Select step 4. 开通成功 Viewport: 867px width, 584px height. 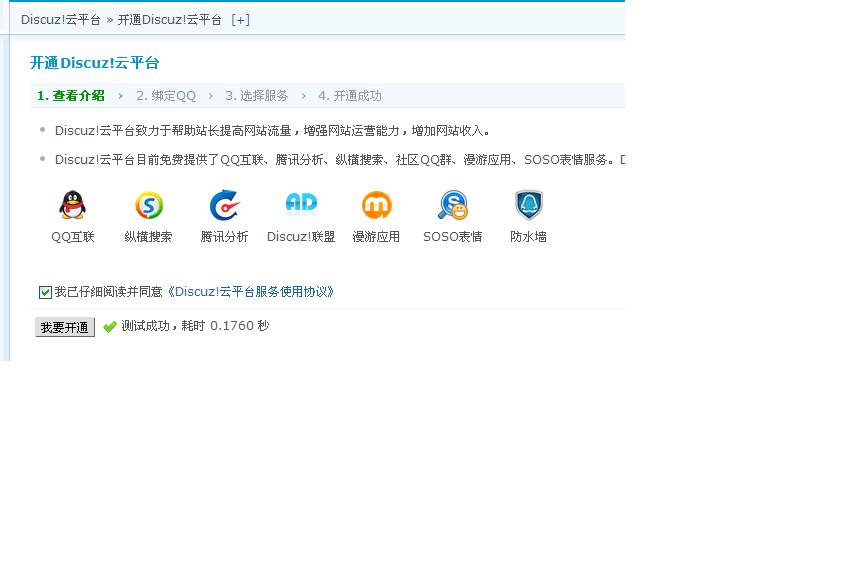350,96
